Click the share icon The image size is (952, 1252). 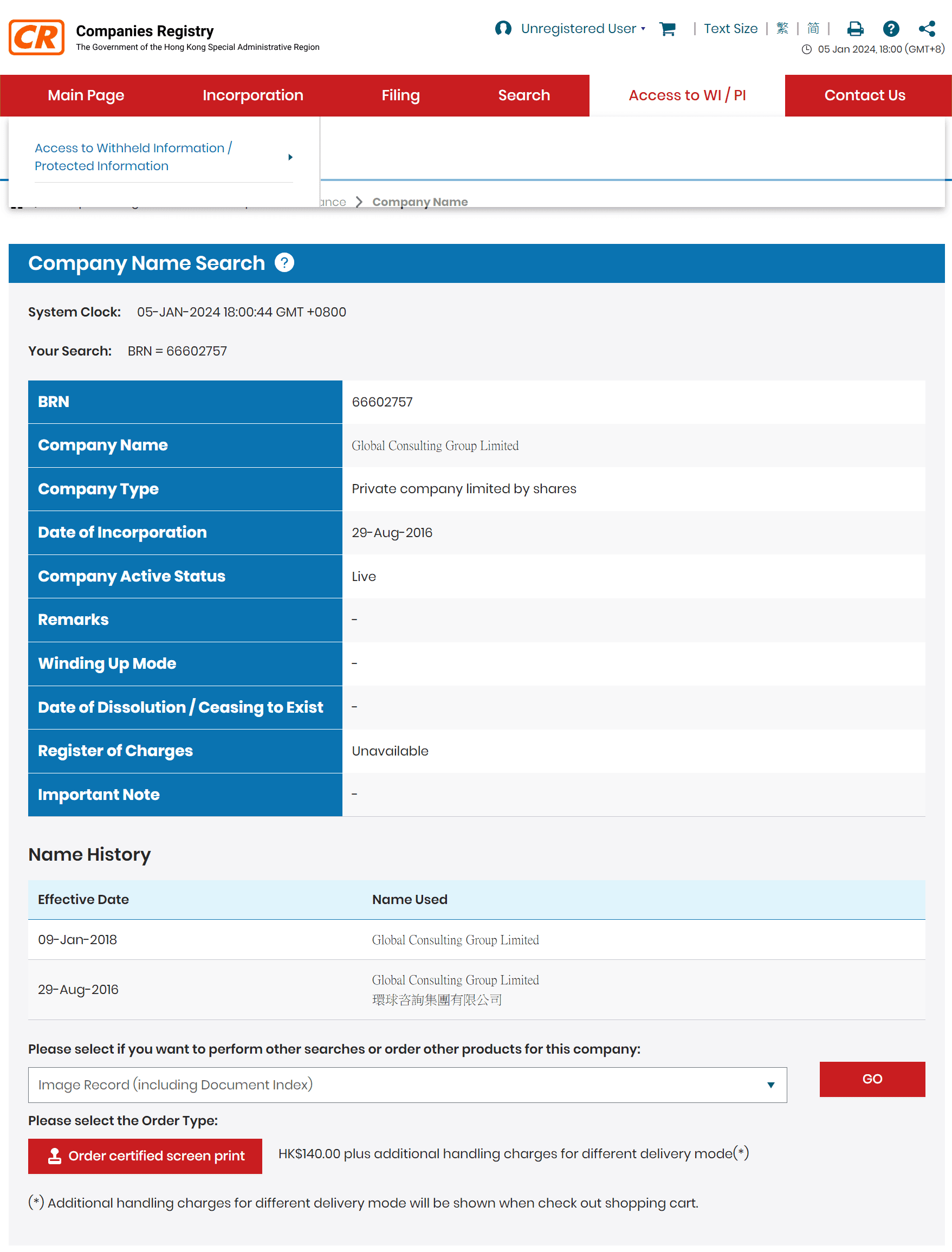pos(927,29)
